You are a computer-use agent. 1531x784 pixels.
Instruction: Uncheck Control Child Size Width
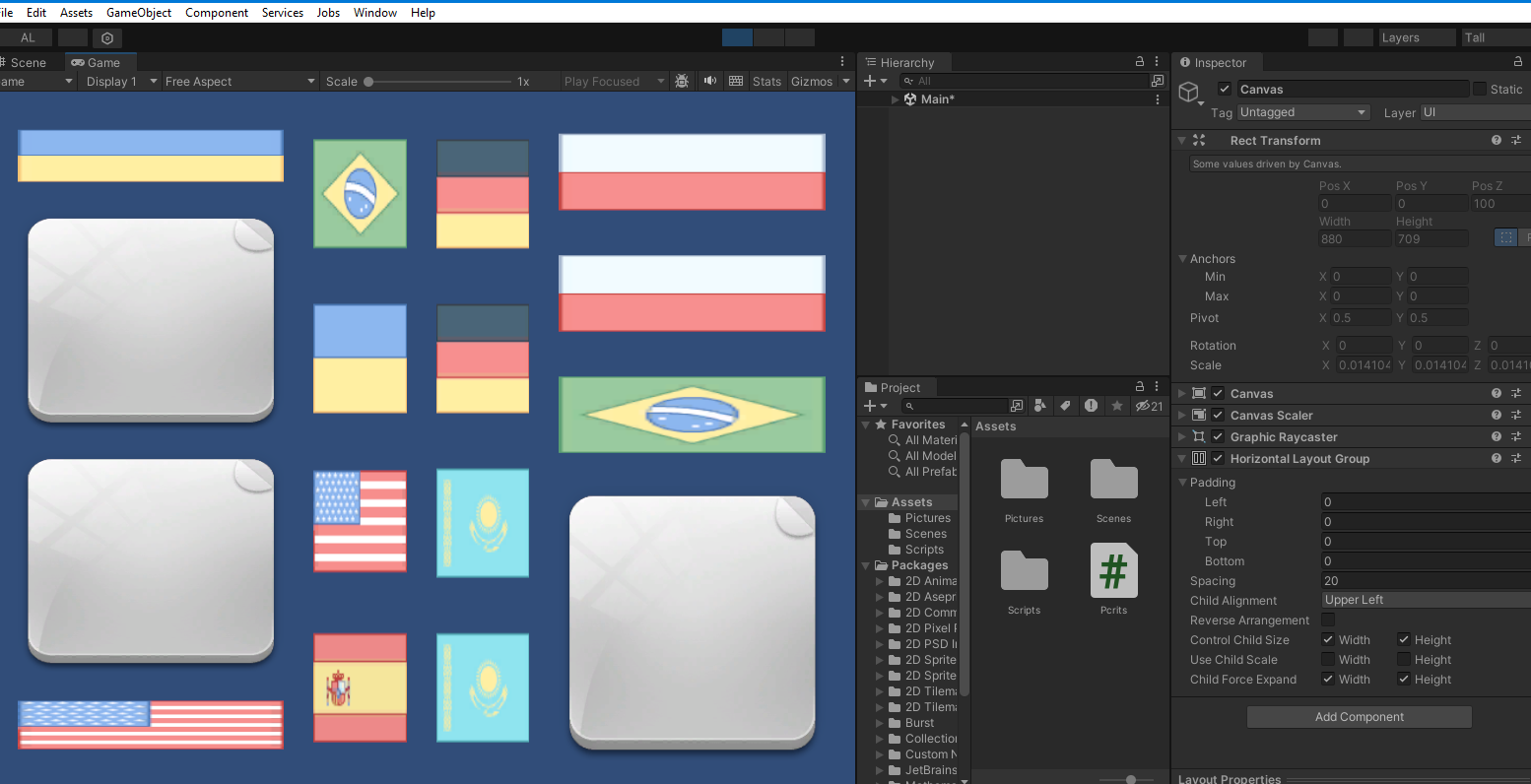(x=1328, y=639)
